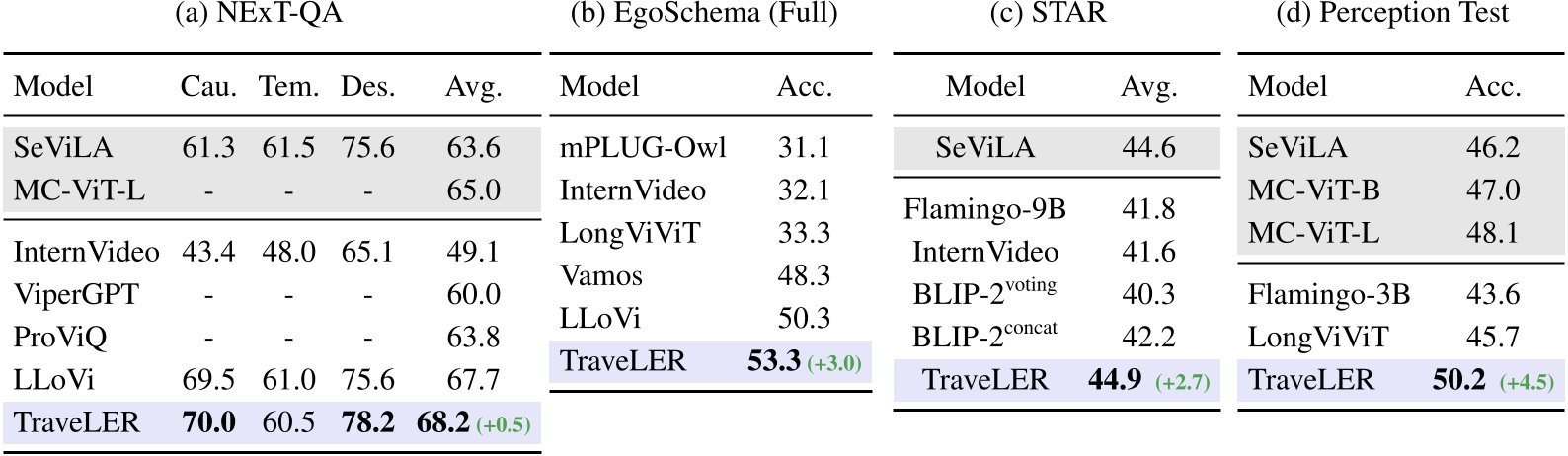The height and width of the screenshot is (456, 1568).
Task: Click the green (+2.7) improvement label
Action: tap(1182, 382)
